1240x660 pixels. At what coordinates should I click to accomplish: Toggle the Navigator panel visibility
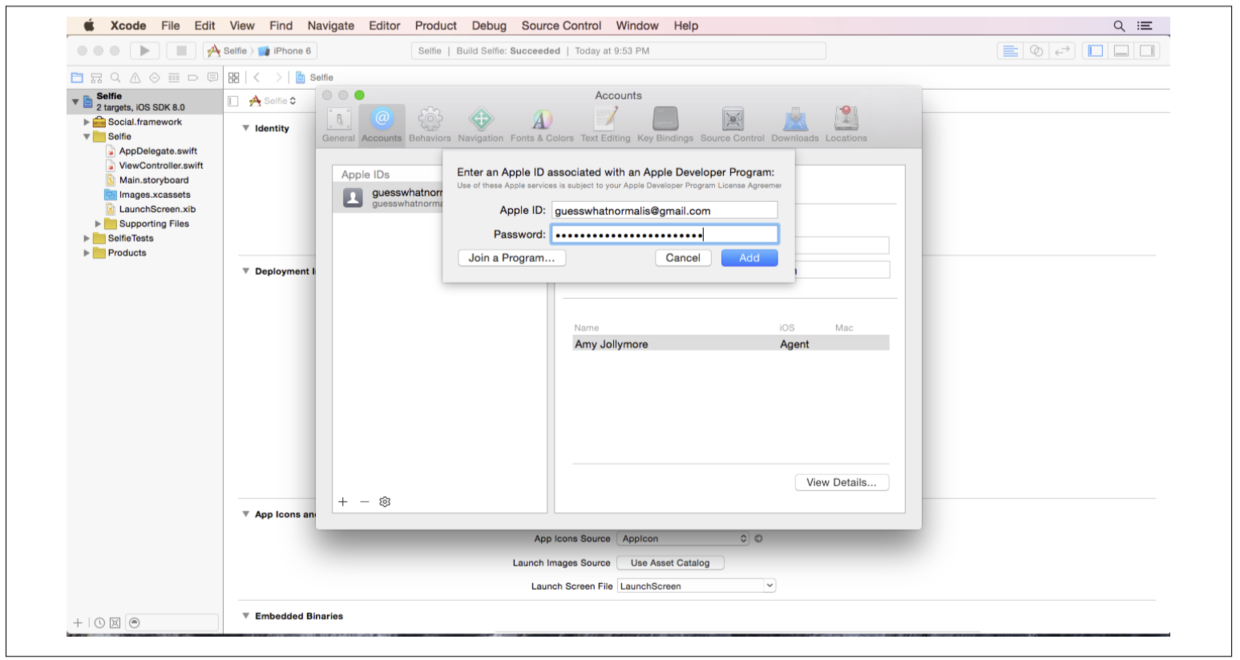click(1096, 51)
